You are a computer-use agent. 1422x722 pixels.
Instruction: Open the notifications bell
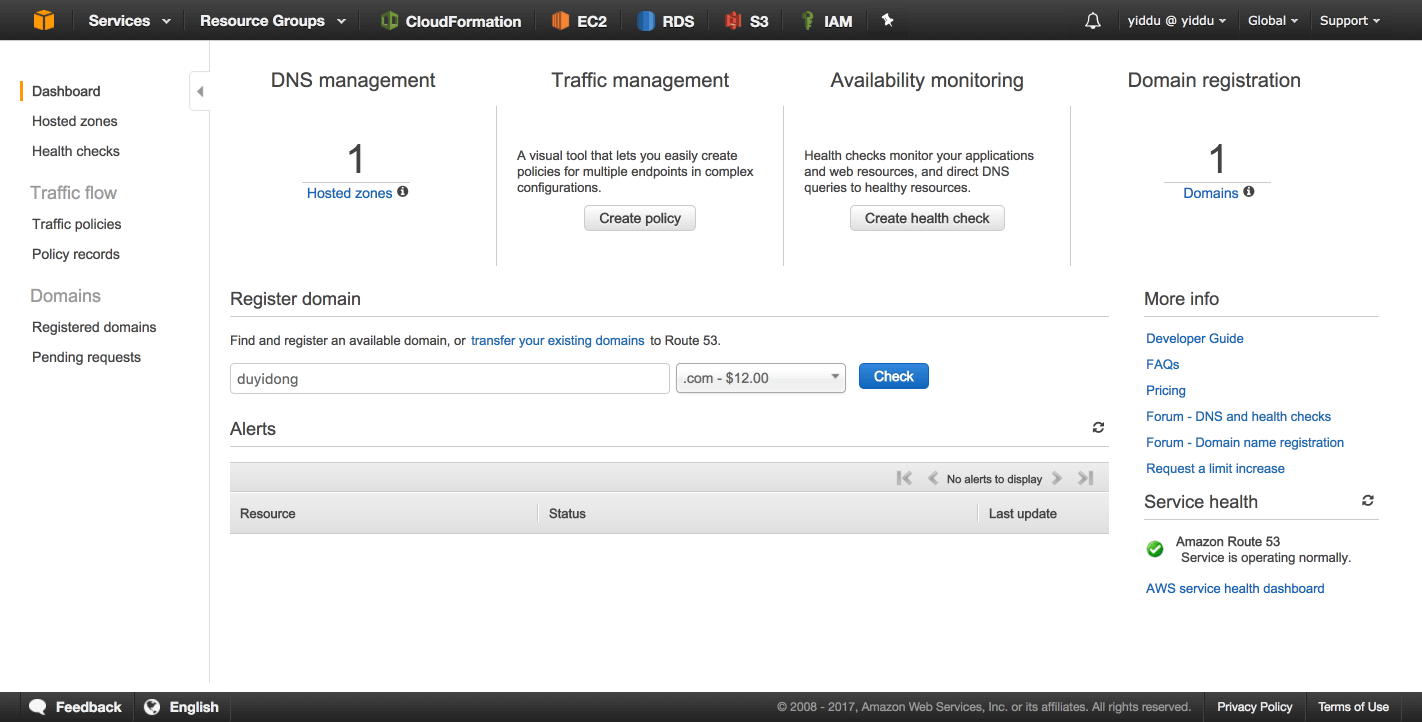tap(1093, 21)
